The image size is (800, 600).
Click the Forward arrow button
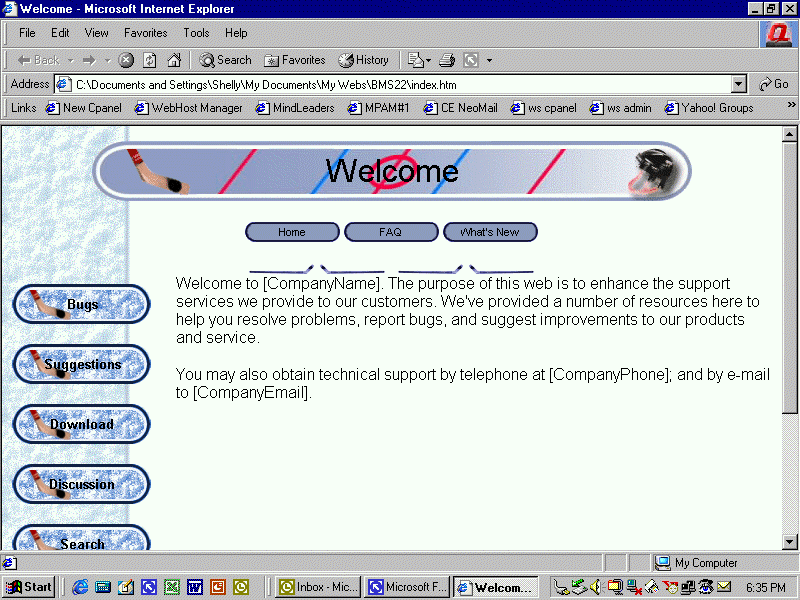[x=89, y=60]
